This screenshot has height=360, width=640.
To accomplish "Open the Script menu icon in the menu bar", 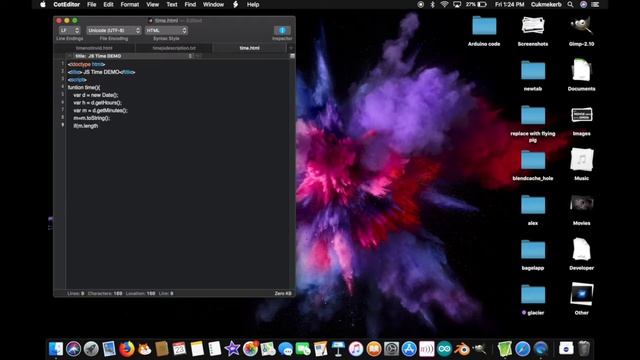I will (236, 4).
